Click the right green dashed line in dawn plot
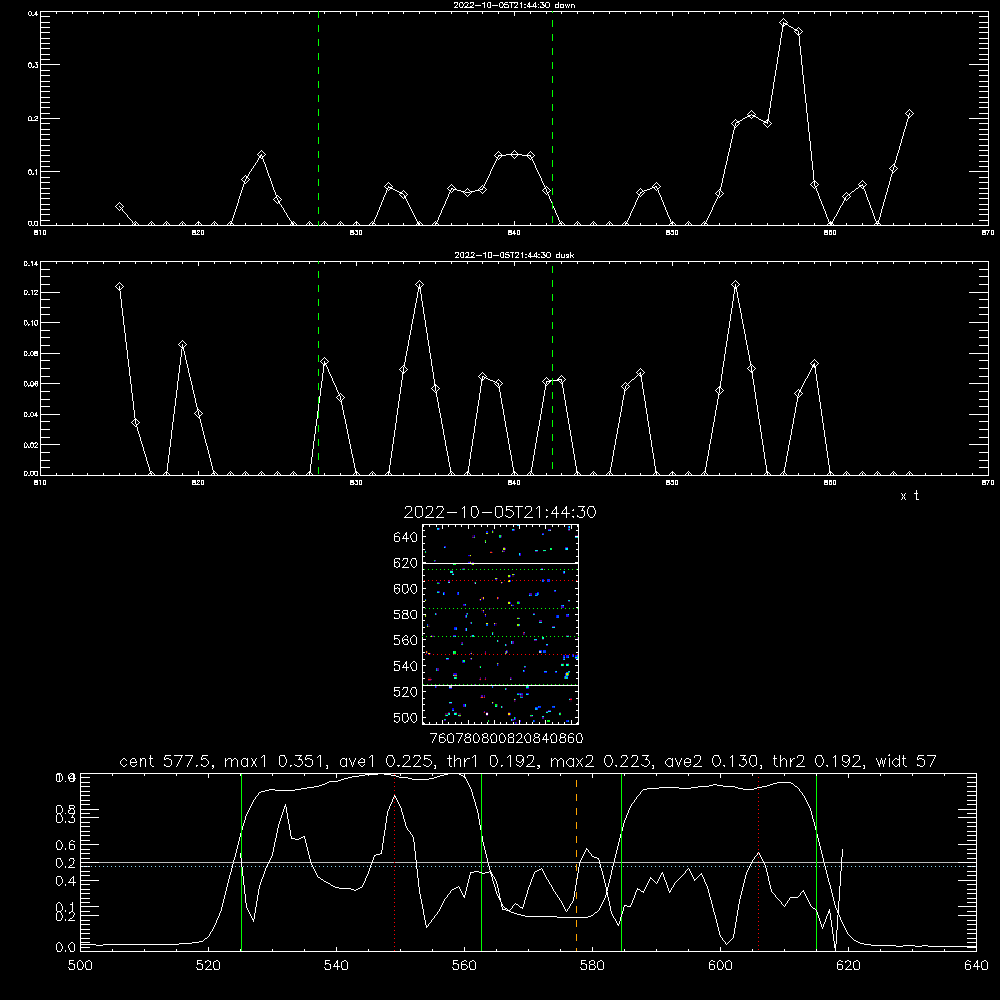The height and width of the screenshot is (1000, 1000). [x=552, y=119]
